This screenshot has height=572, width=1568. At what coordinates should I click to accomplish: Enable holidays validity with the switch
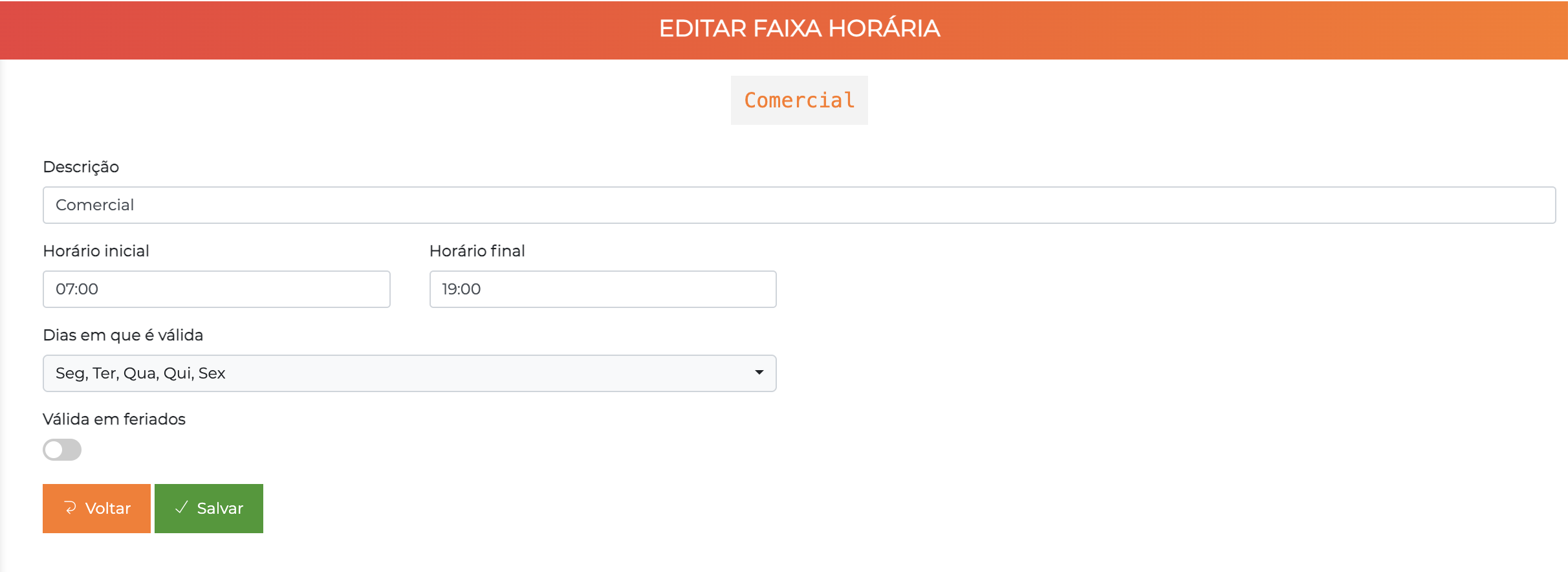click(x=61, y=450)
